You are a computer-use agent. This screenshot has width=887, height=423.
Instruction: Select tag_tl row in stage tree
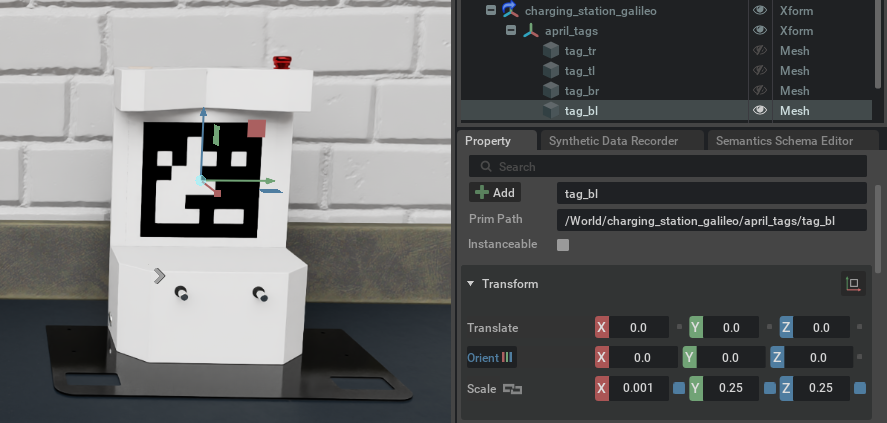666,71
